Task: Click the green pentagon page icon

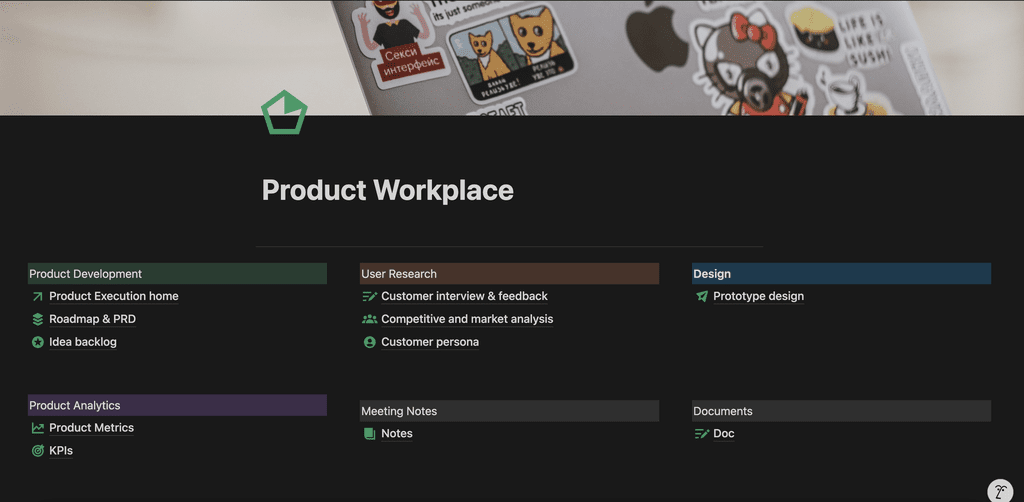Action: pyautogui.click(x=284, y=113)
